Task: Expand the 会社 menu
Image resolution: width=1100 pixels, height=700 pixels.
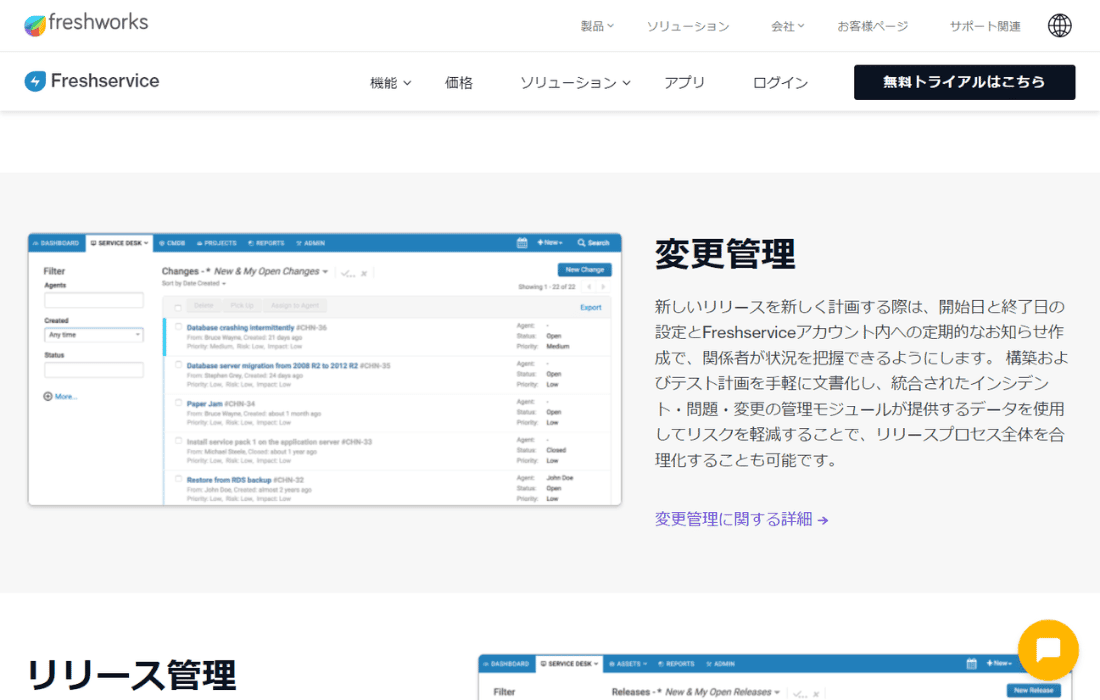Action: tap(787, 26)
